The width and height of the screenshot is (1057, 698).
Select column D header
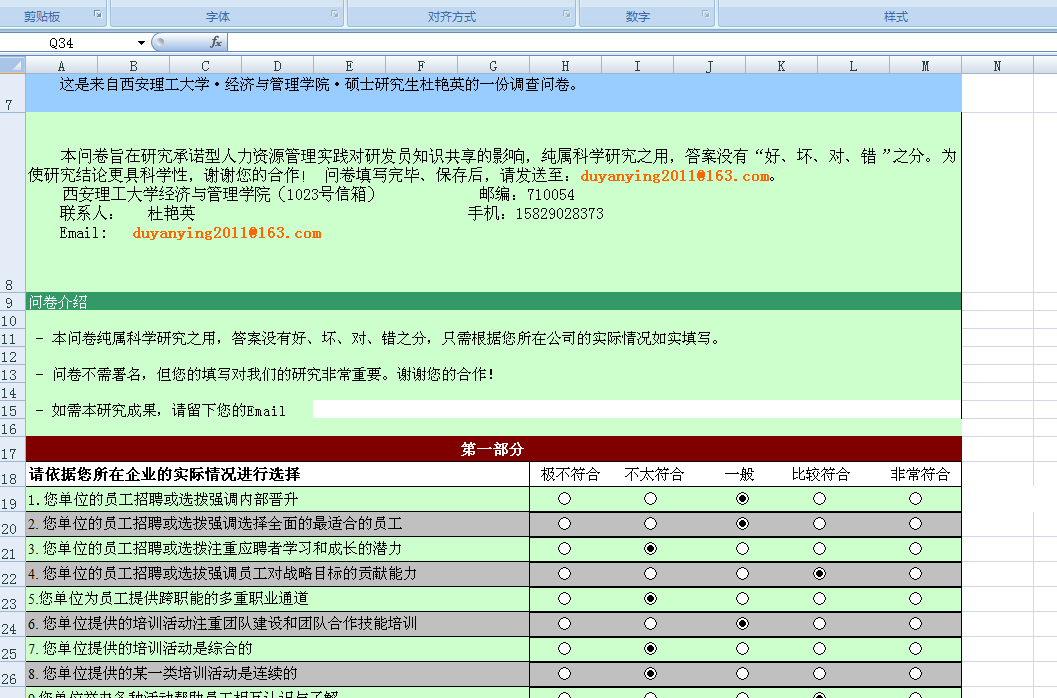pyautogui.click(x=277, y=66)
